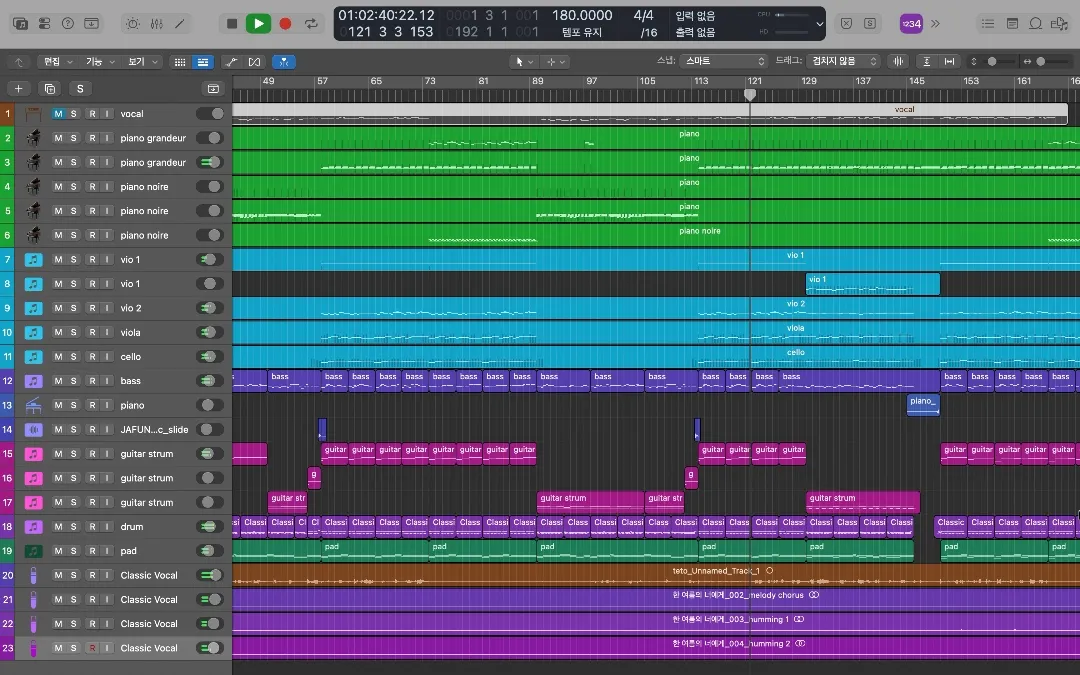Toggle the waveform zoom icon
1080x675 pixels.
pyautogui.click(x=898, y=61)
